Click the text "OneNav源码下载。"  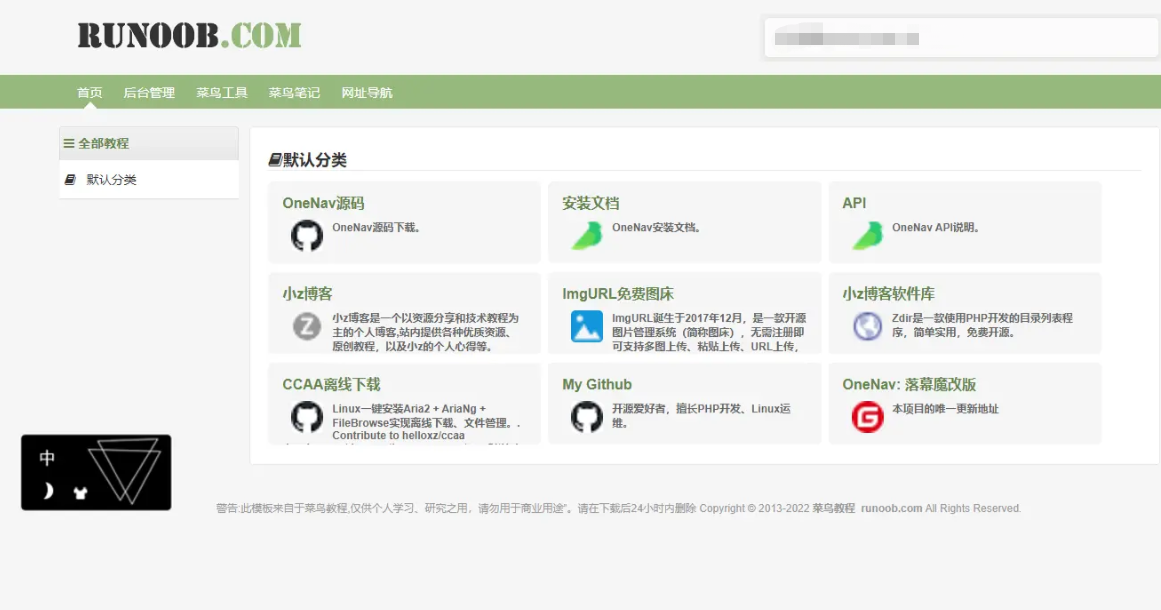[x=376, y=227]
